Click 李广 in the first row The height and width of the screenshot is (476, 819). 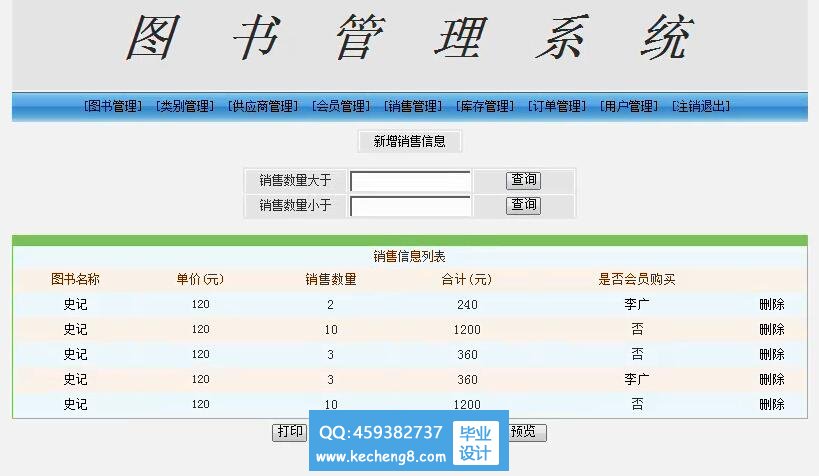(x=637, y=305)
